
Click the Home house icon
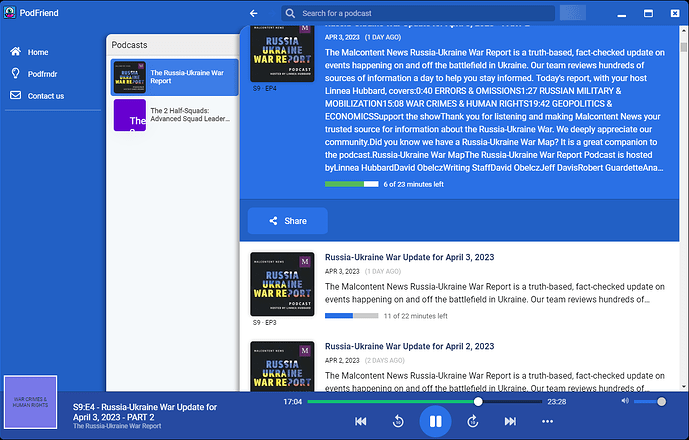pyautogui.click(x=15, y=51)
